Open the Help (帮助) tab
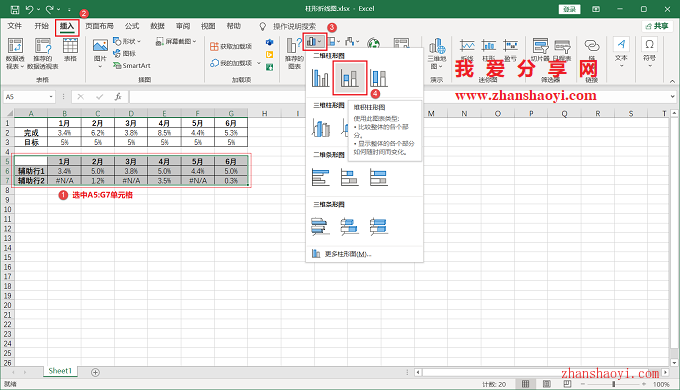This screenshot has height=390, width=680. pos(234,26)
